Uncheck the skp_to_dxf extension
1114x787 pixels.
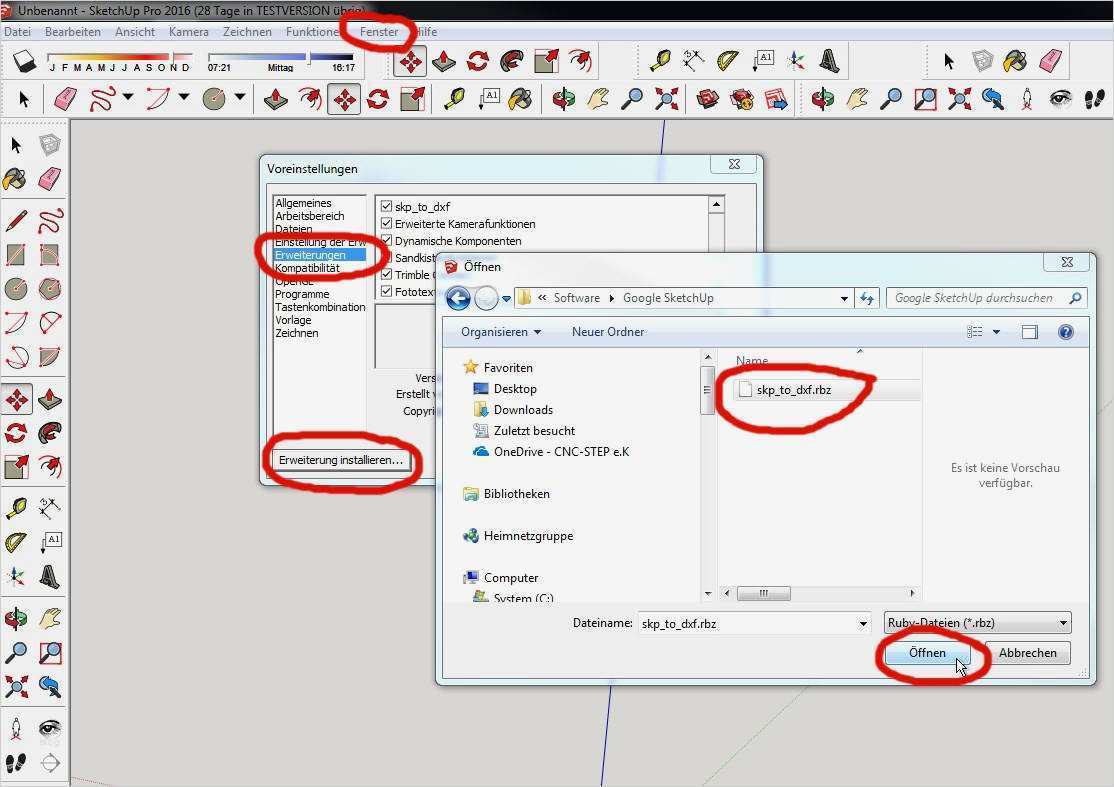pos(386,207)
